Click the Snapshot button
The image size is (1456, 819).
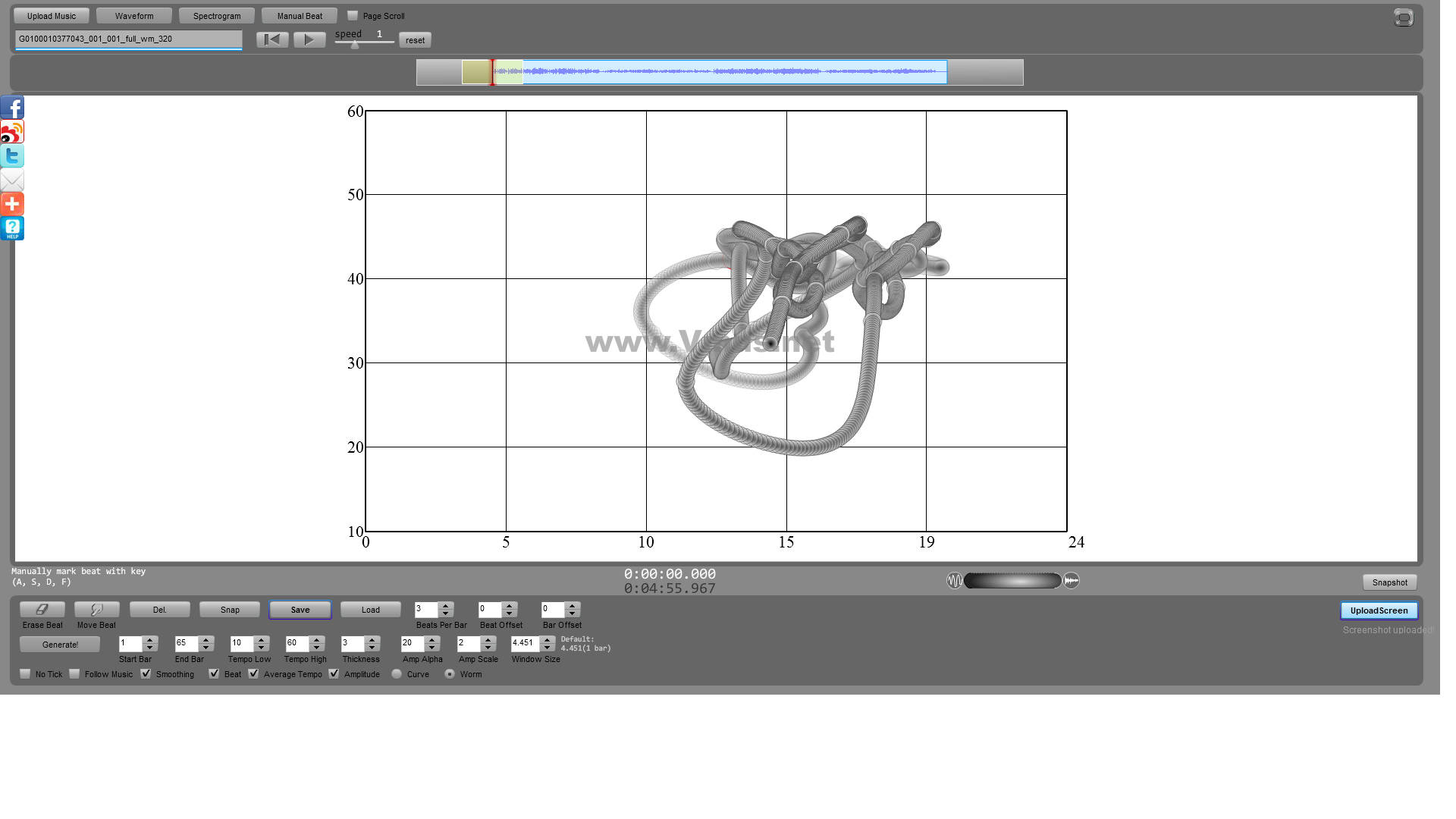pos(1389,581)
